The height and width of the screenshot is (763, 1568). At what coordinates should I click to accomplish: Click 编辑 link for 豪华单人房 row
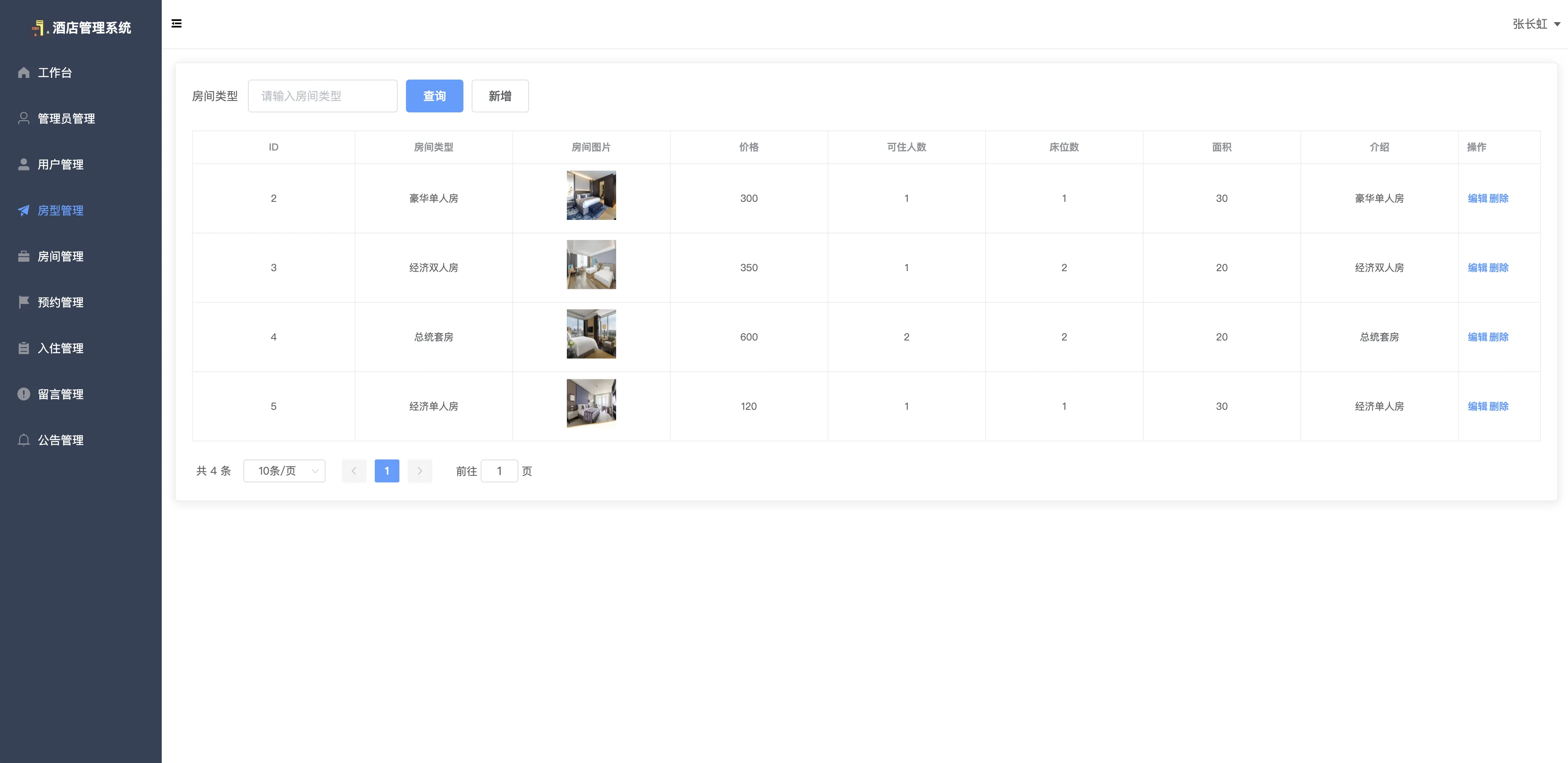(x=1477, y=199)
